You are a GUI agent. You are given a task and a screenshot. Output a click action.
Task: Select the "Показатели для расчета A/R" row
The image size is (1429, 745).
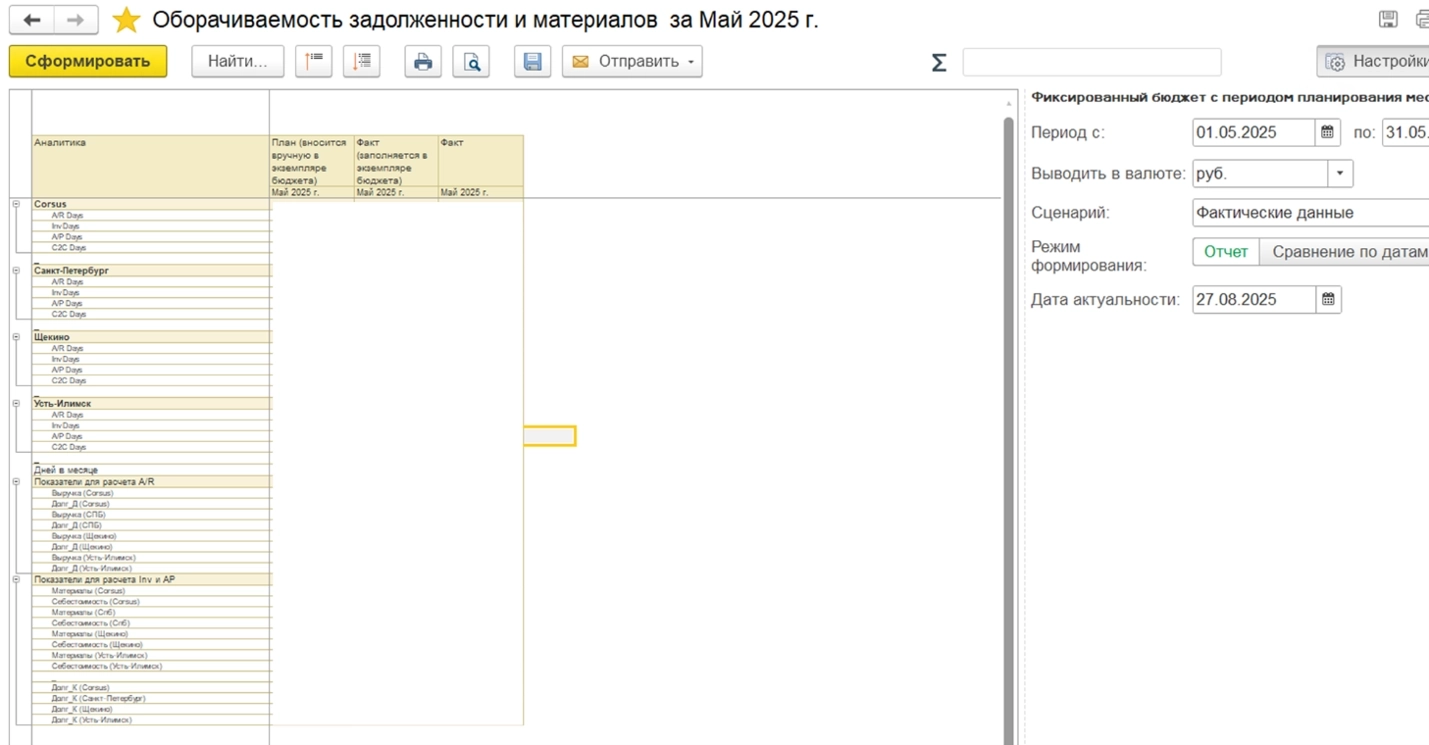(151, 481)
